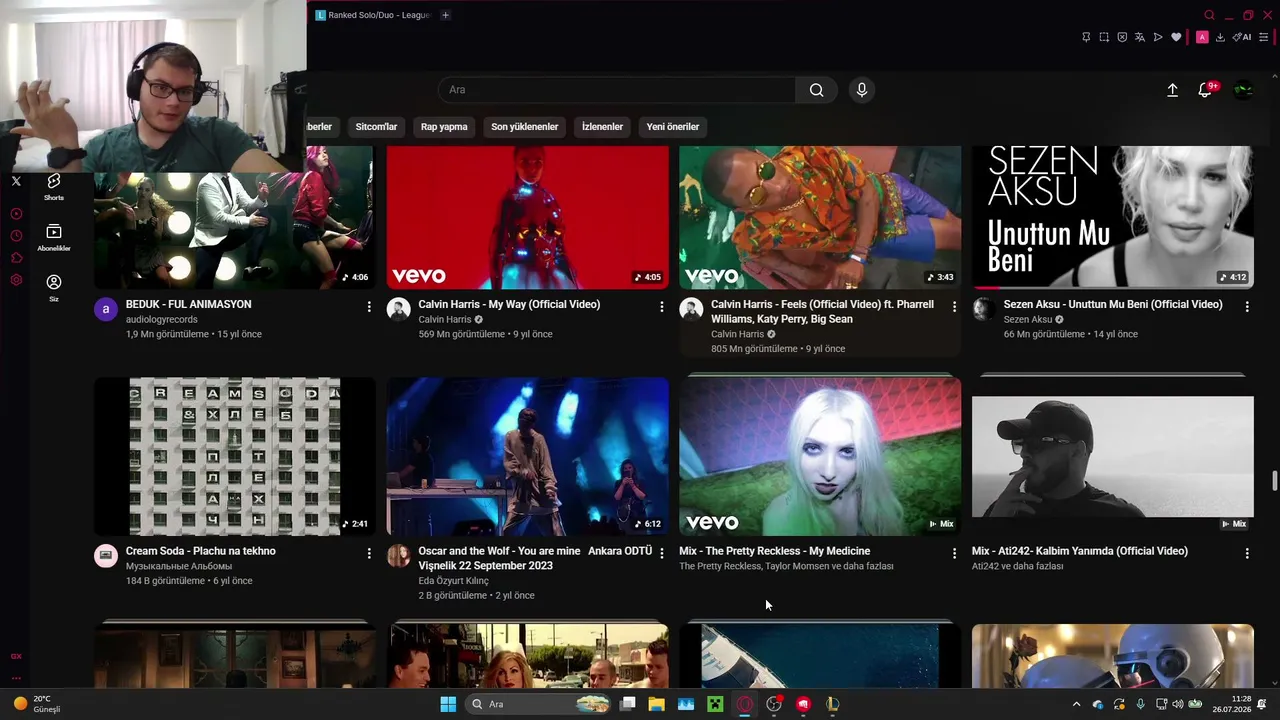
Task: Open the Windows Start menu
Action: (448, 704)
